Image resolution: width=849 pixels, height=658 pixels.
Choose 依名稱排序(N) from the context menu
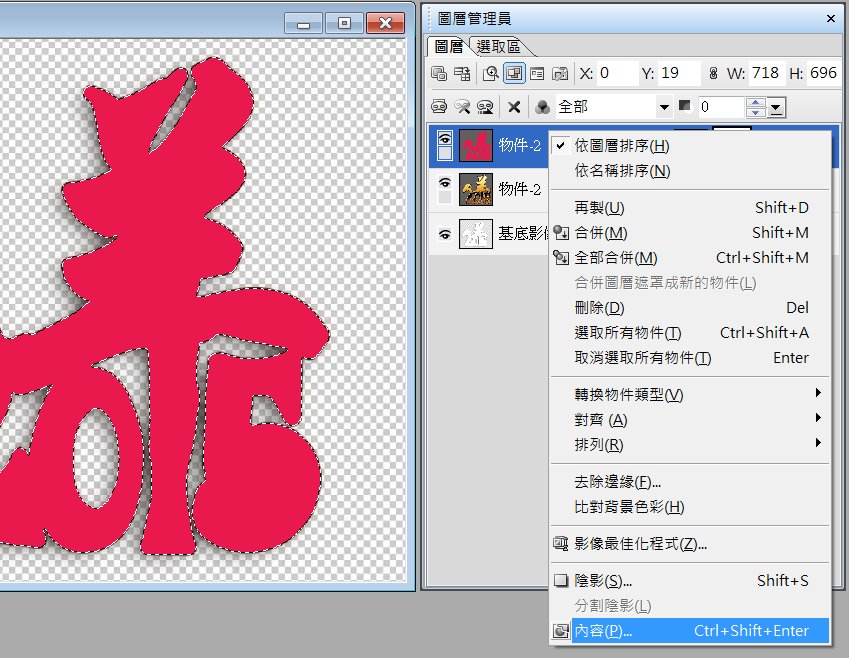click(690, 171)
